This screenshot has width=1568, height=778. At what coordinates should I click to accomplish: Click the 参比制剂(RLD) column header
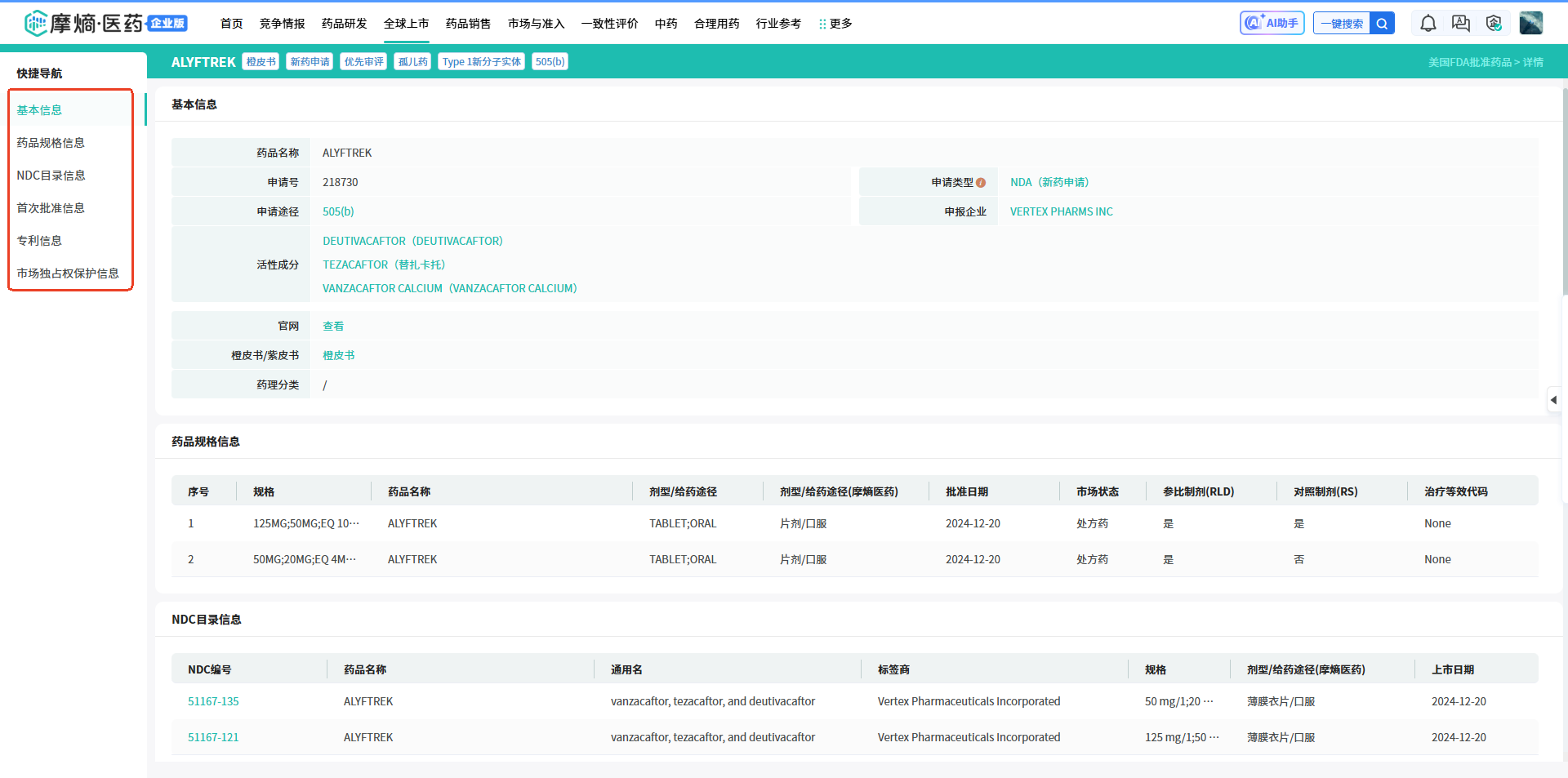[1199, 491]
